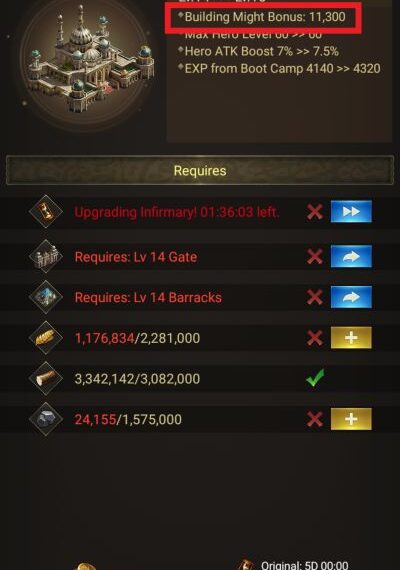Tap the blue speed-up arrows for Infirmary
Screen dimensions: 400x570
[351, 211]
